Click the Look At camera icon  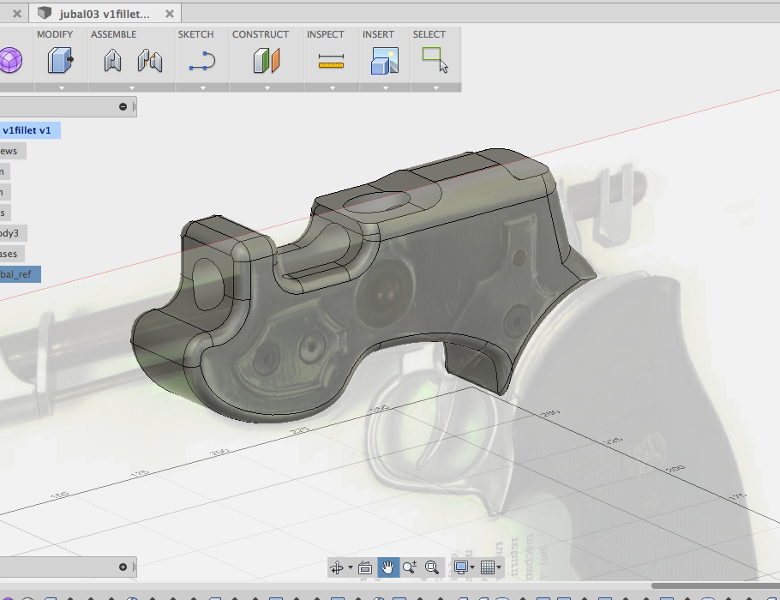[365, 568]
